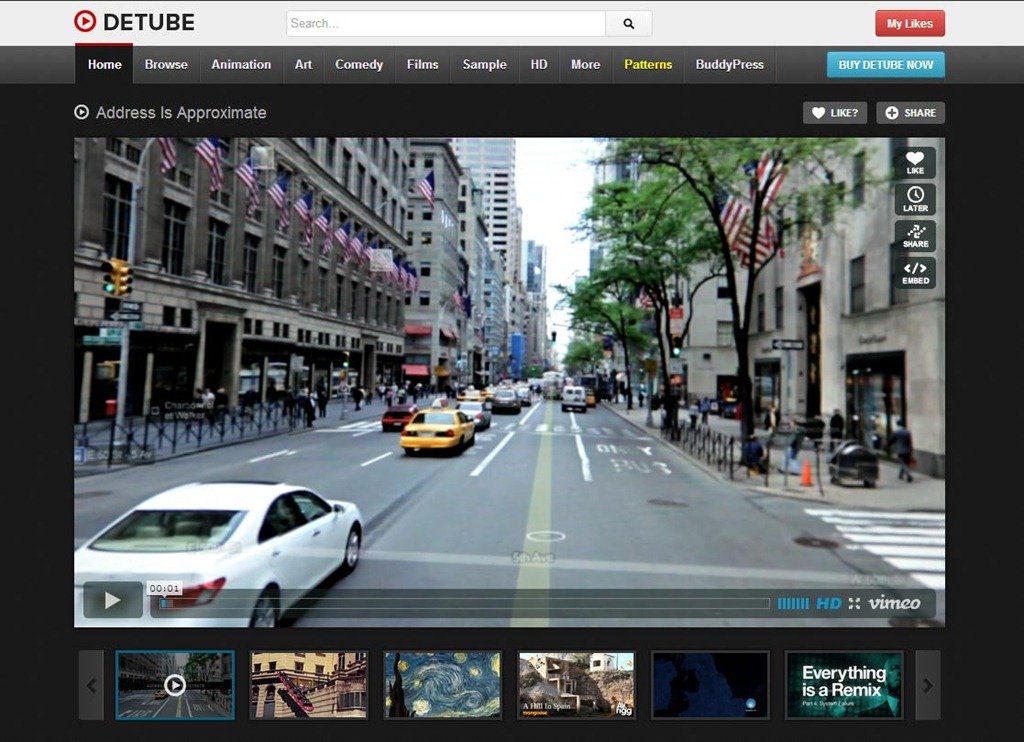Select Everything is a Remix thumbnail
Viewport: 1024px width, 742px height.
coord(844,685)
